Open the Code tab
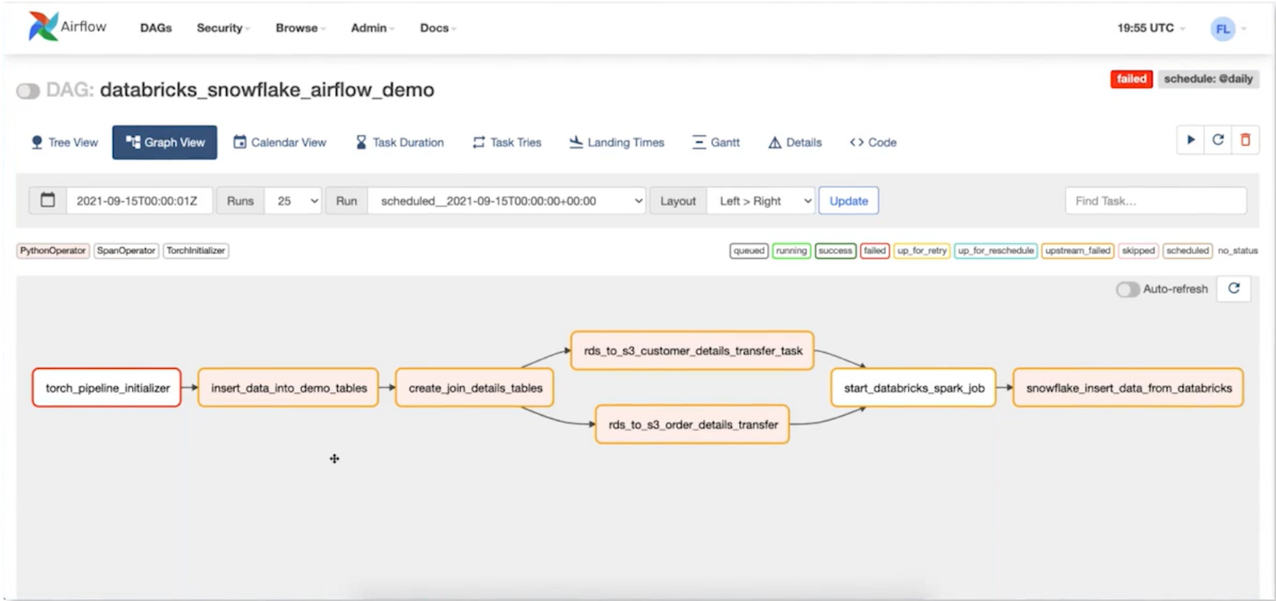Viewport: 1276px width, 601px height. click(x=873, y=142)
